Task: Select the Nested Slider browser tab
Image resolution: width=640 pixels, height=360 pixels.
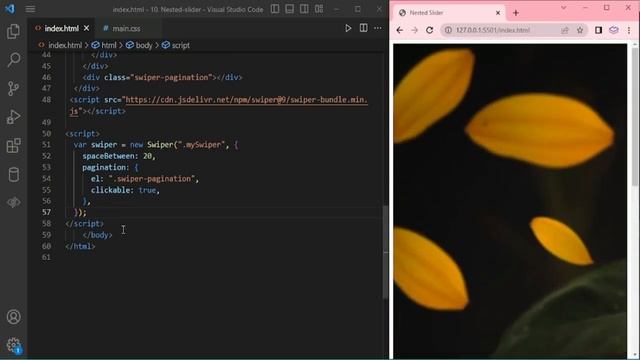Action: coord(449,13)
